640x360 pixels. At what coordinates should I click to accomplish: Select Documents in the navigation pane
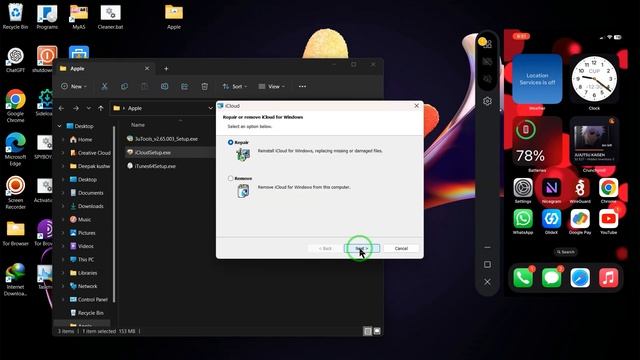click(x=87, y=193)
